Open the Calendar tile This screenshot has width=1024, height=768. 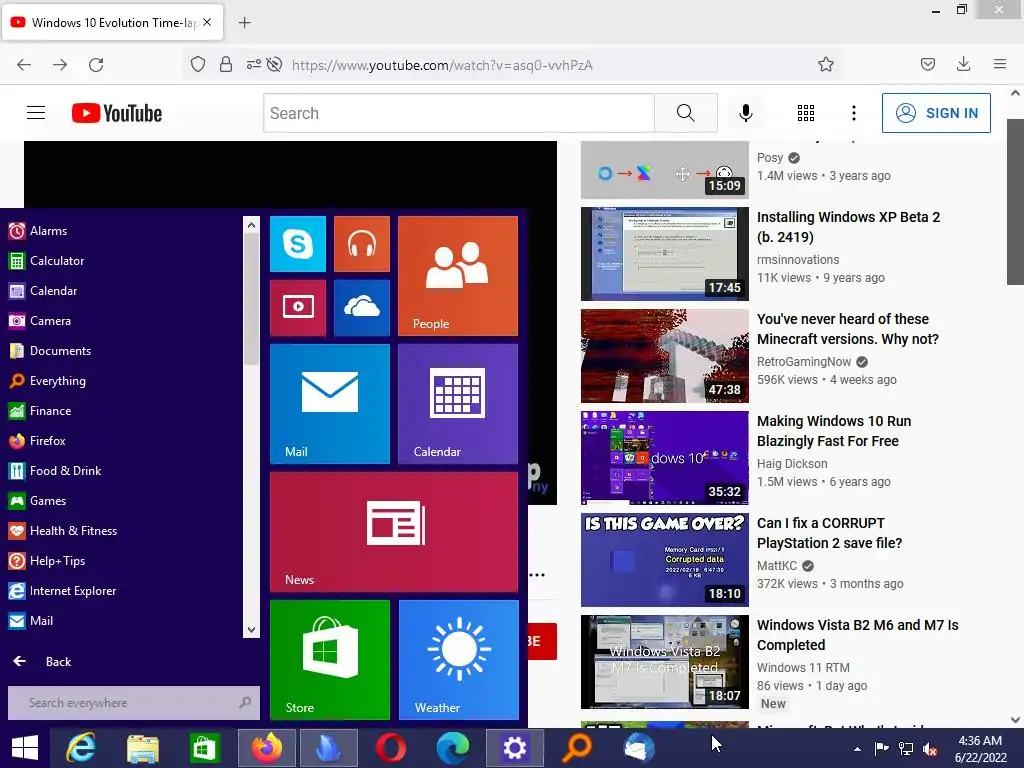(458, 404)
